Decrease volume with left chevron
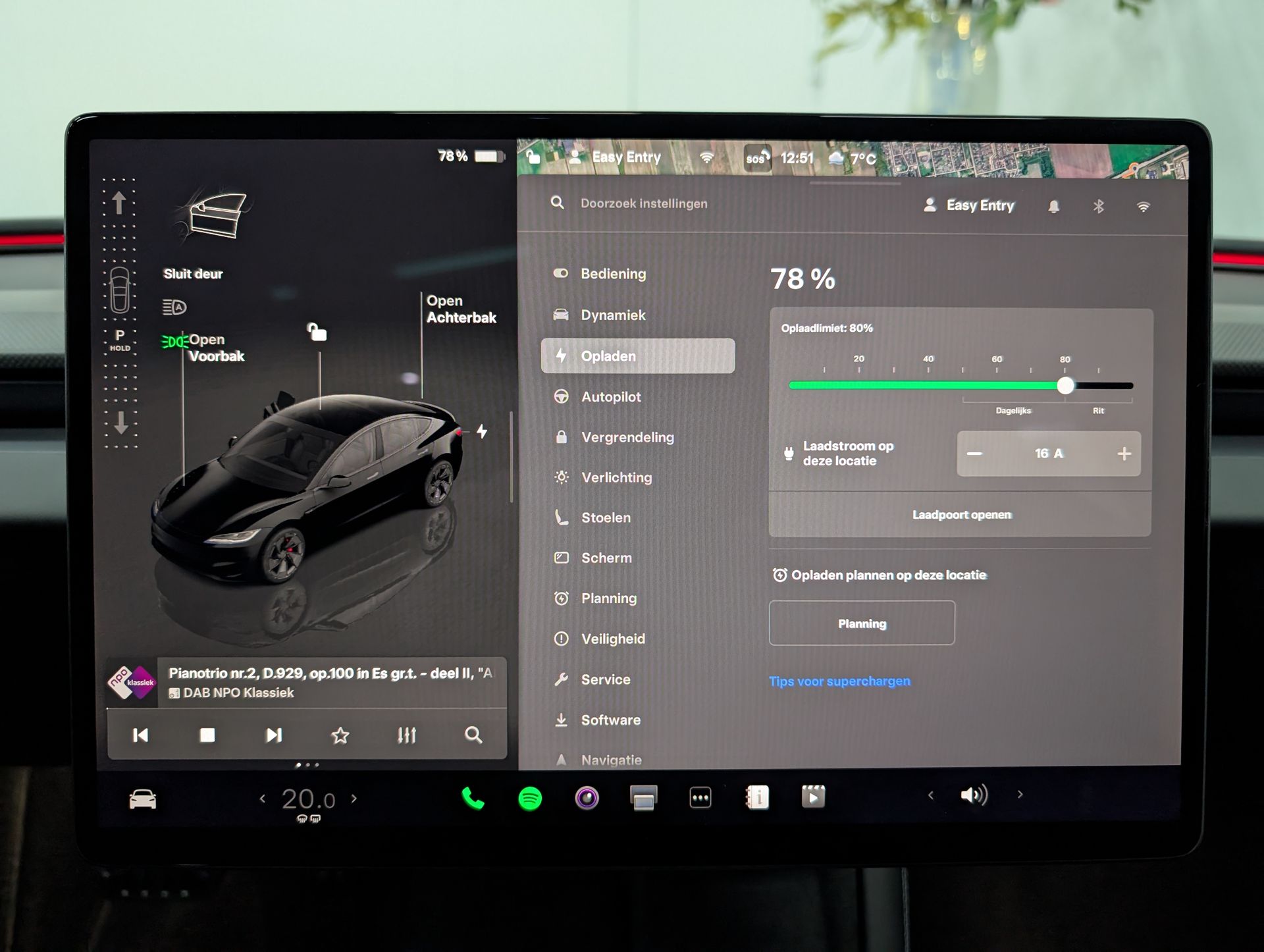 point(930,795)
